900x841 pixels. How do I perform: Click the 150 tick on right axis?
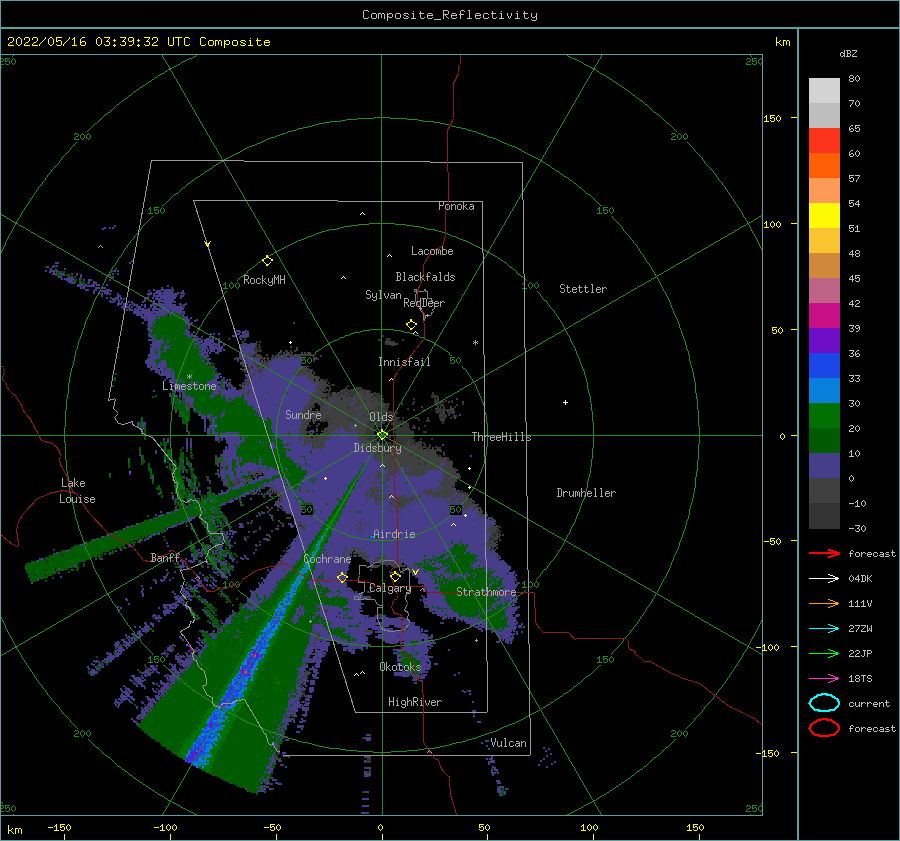tap(773, 118)
